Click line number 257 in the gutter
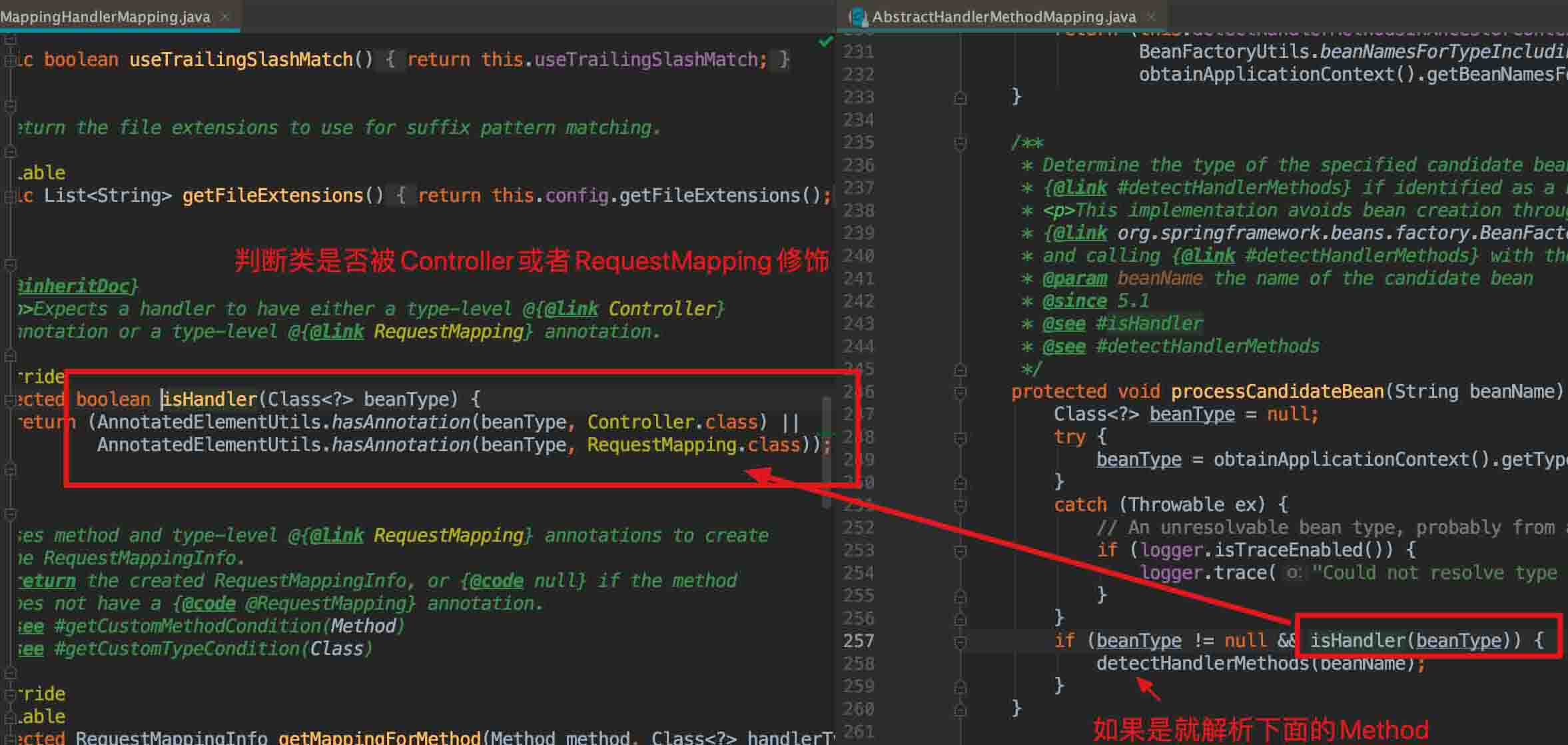1568x745 pixels. (858, 641)
